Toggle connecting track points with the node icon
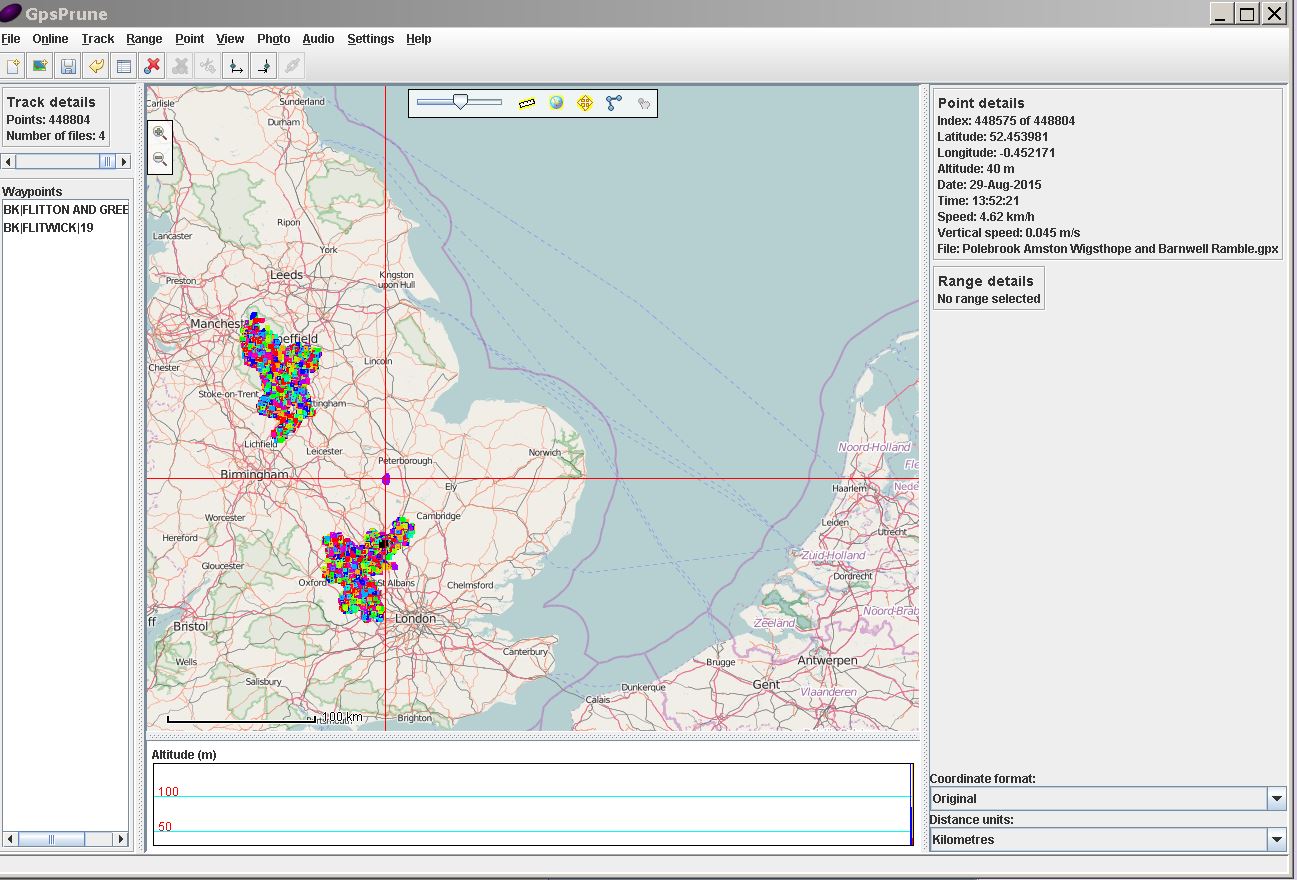 [614, 101]
